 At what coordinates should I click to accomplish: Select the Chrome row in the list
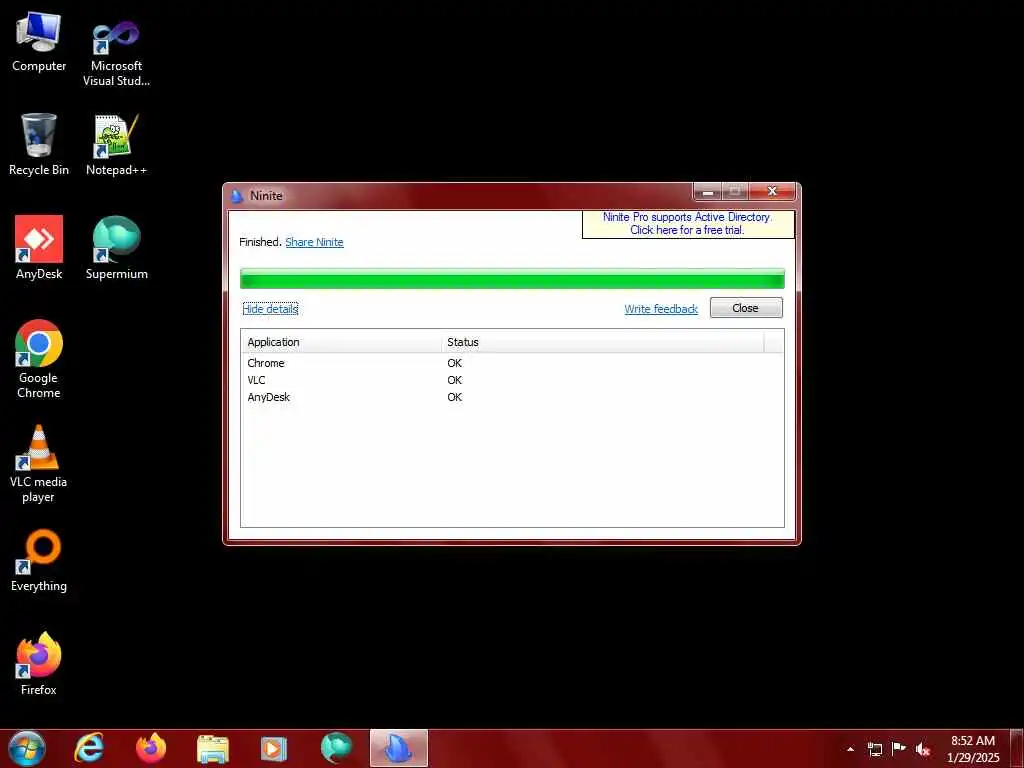pyautogui.click(x=512, y=363)
